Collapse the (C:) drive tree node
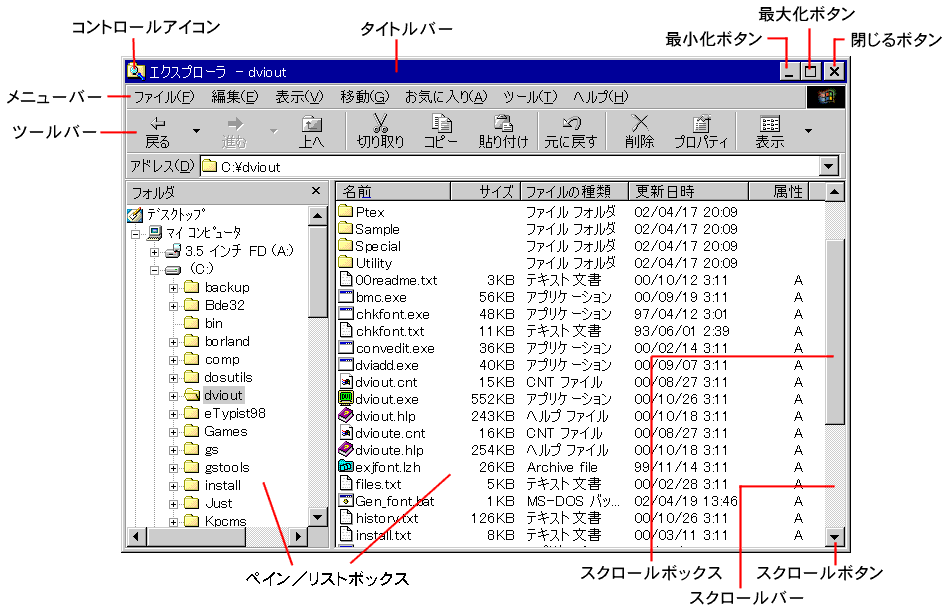Screen dimensions: 951x612 click(x=155, y=270)
